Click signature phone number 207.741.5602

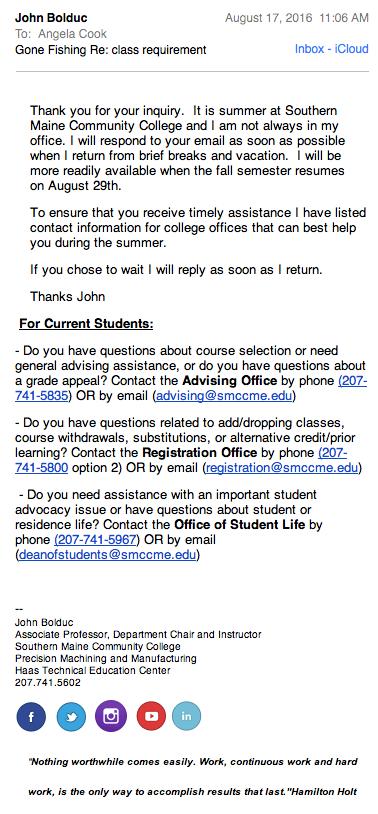[48, 683]
